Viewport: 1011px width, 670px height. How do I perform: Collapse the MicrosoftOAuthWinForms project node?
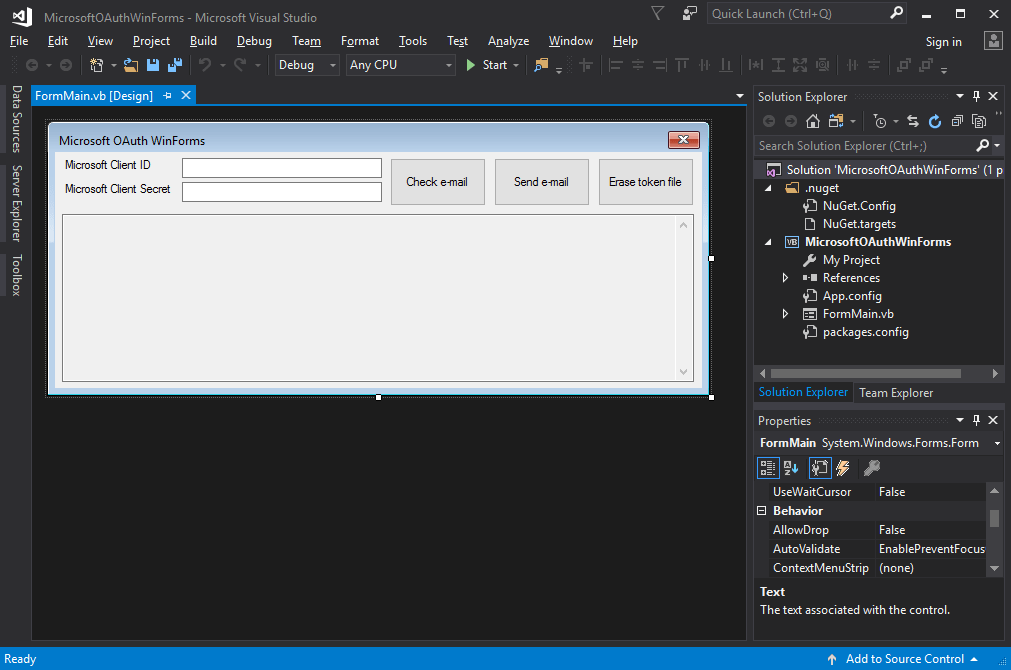click(x=768, y=242)
